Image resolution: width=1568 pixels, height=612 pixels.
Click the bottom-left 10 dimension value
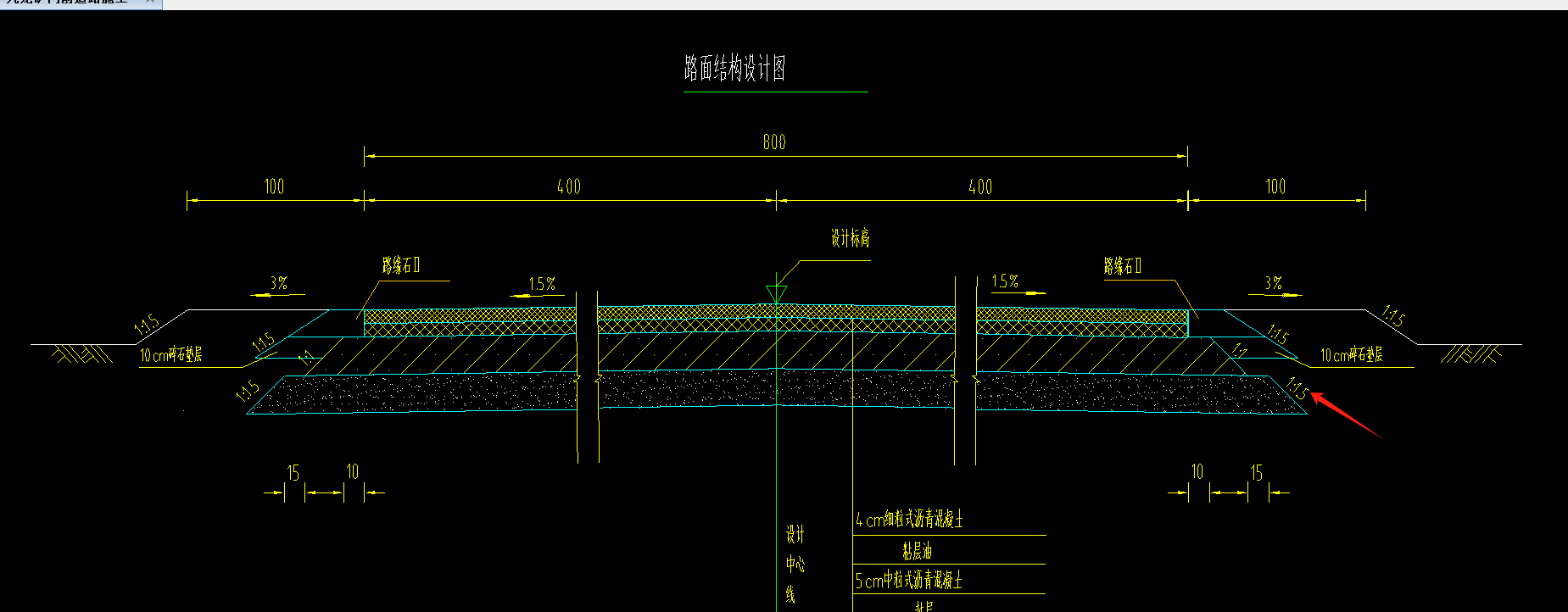[x=353, y=471]
